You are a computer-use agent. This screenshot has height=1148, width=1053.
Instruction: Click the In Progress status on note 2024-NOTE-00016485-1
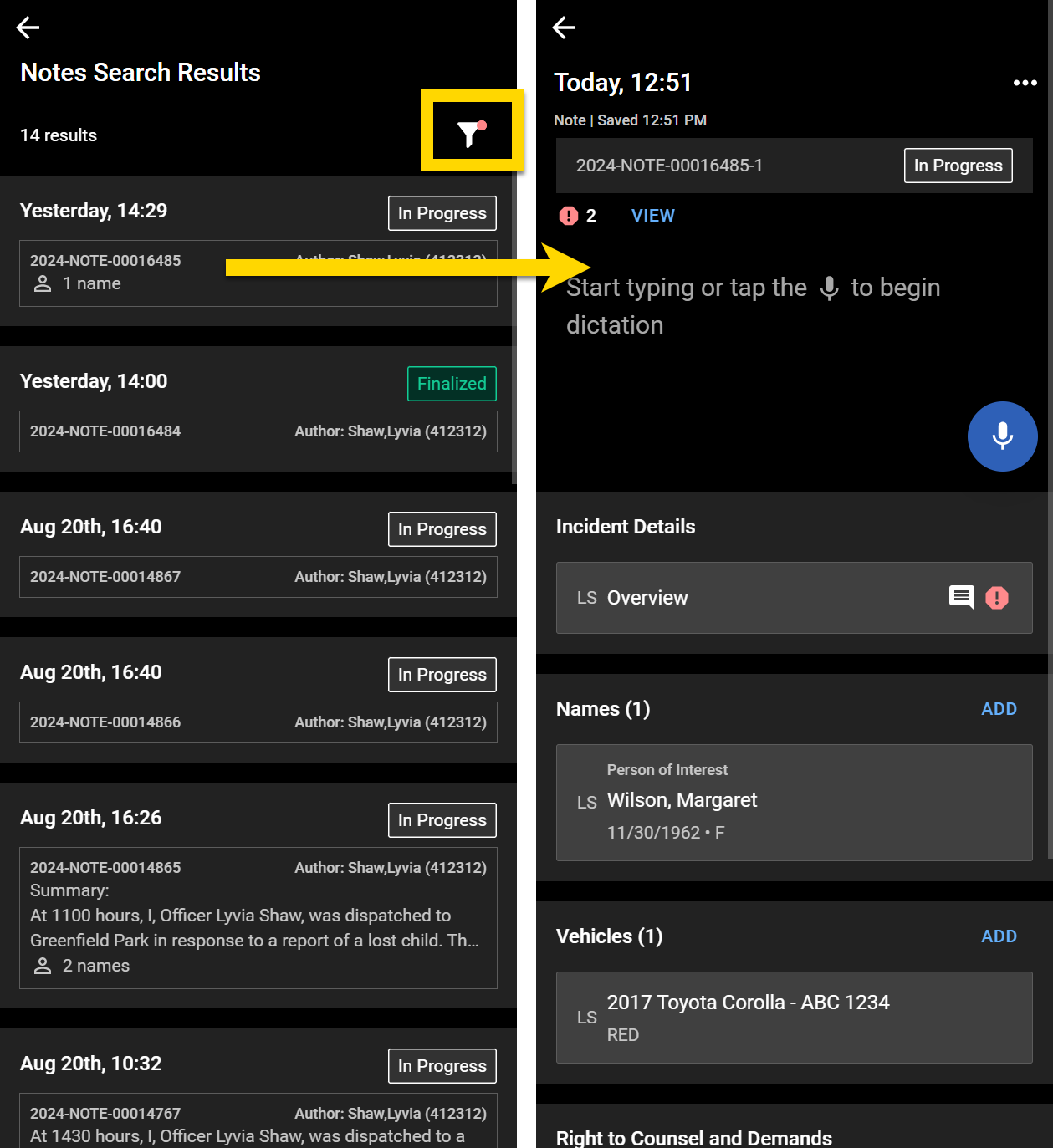[958, 166]
